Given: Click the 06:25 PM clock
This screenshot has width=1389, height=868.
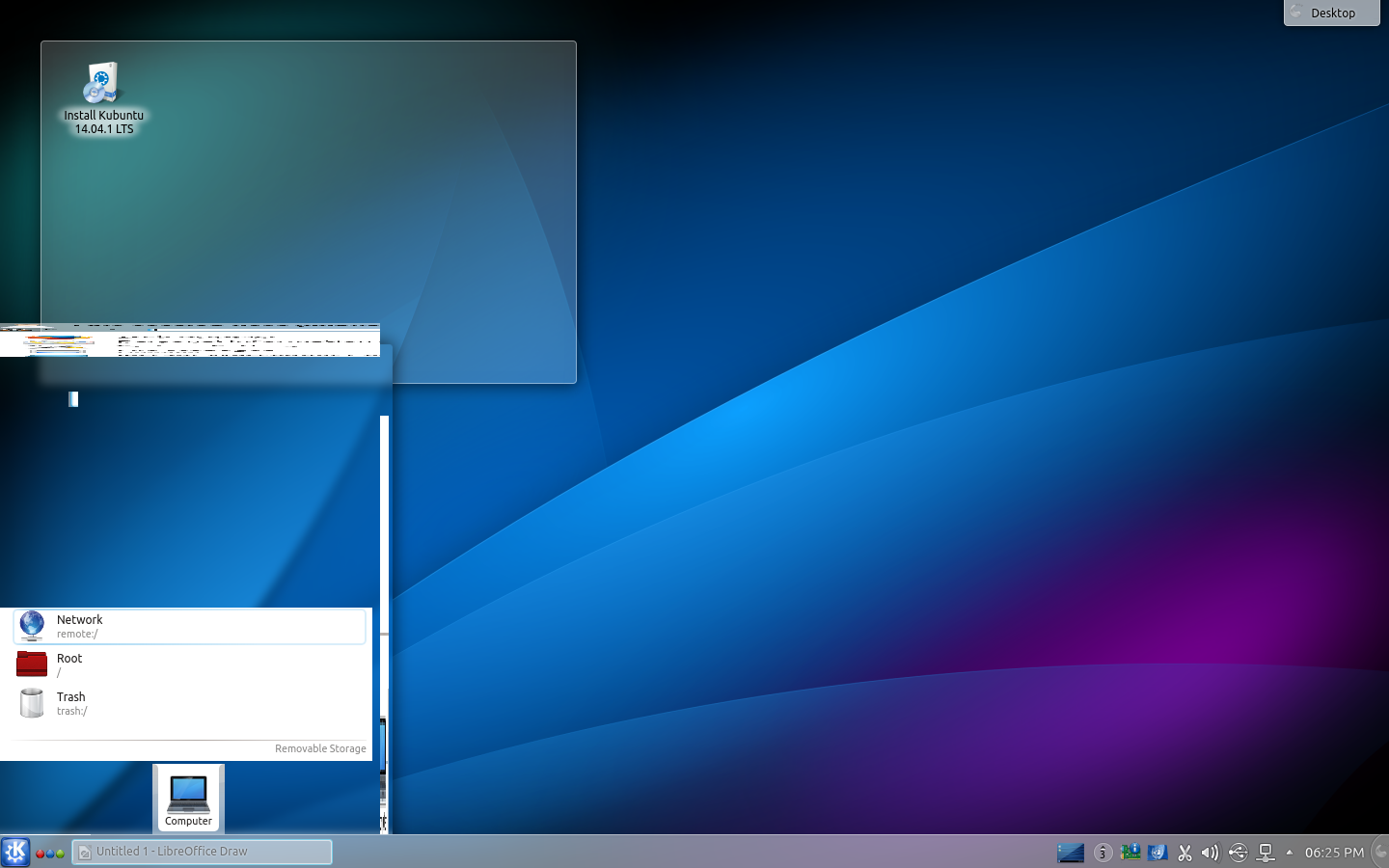Looking at the screenshot, I should click(x=1334, y=853).
